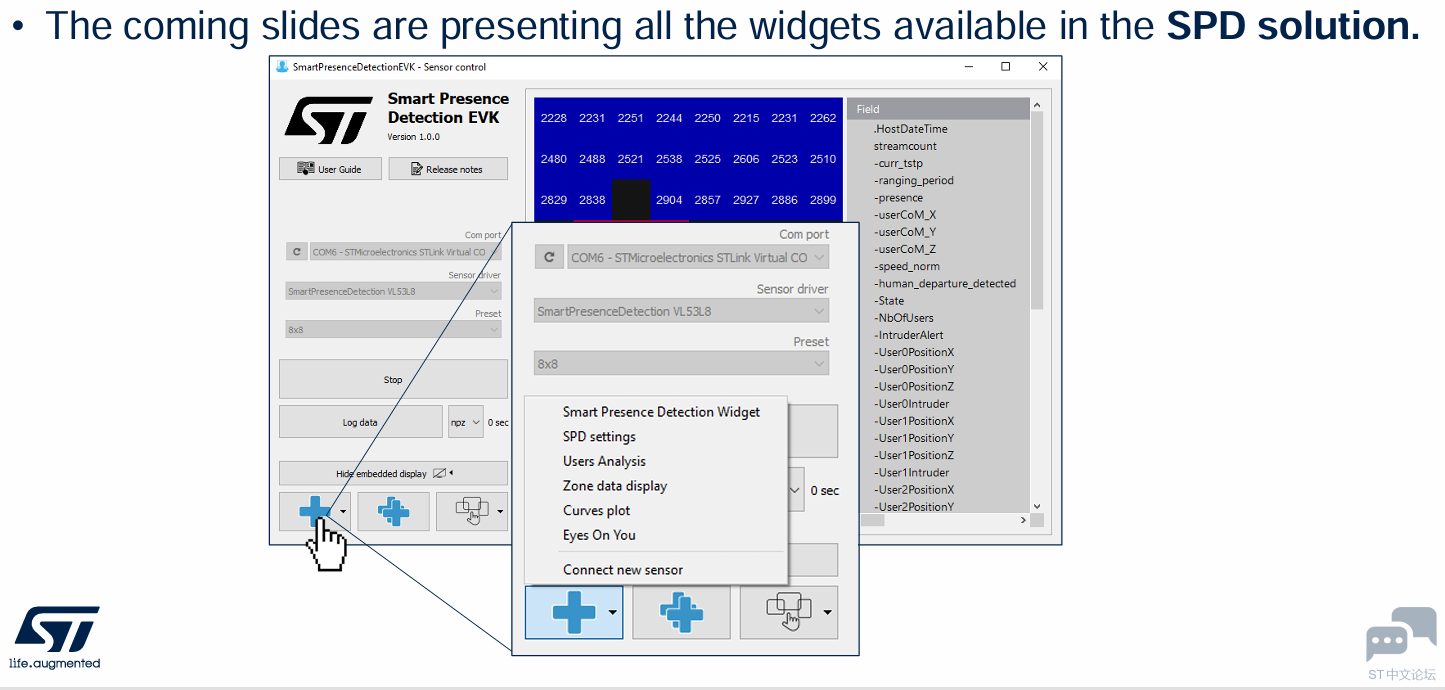Refresh COM ports in the enlarged inset

pyautogui.click(x=548, y=257)
